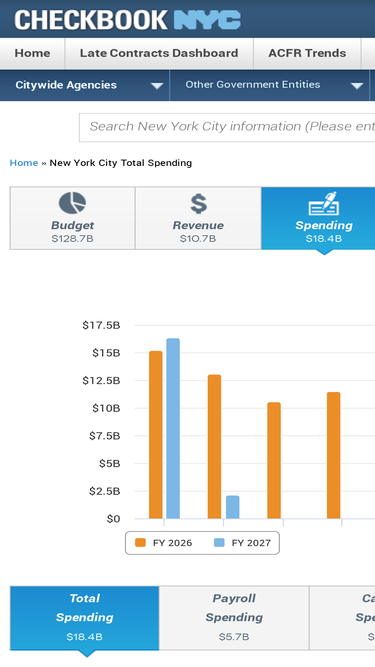This screenshot has height=667, width=375.
Task: Toggle FY 2026 series in chart legend
Action: (x=164, y=543)
